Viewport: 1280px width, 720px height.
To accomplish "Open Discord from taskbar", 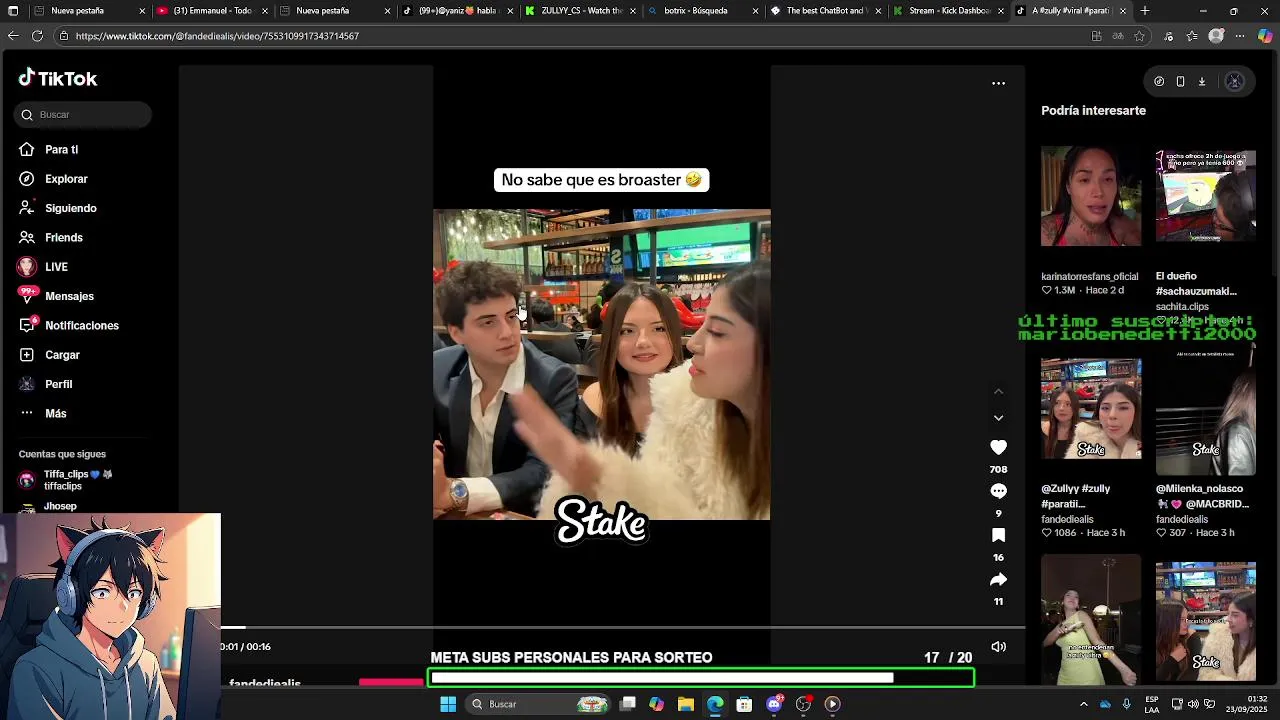I will (774, 704).
